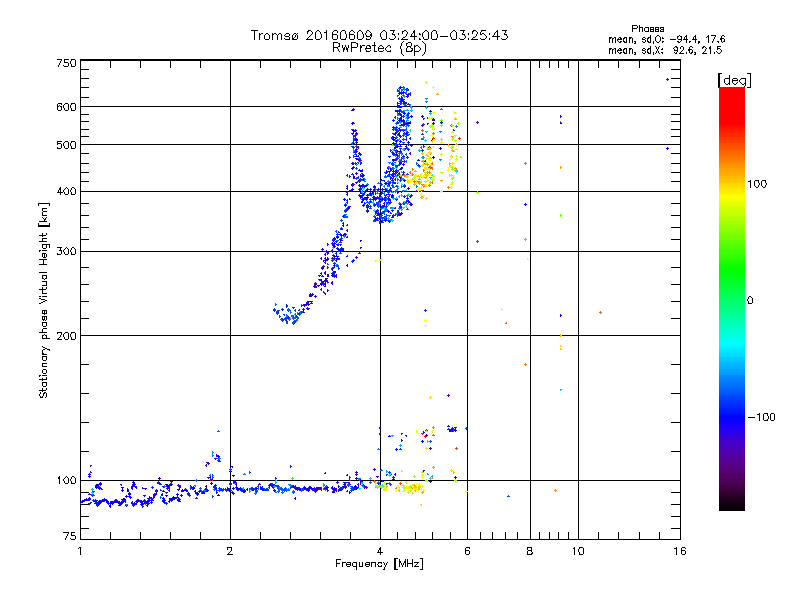The width and height of the screenshot is (800, 600).
Task: Click the y-axis label '600'
Action: [x=67, y=107]
